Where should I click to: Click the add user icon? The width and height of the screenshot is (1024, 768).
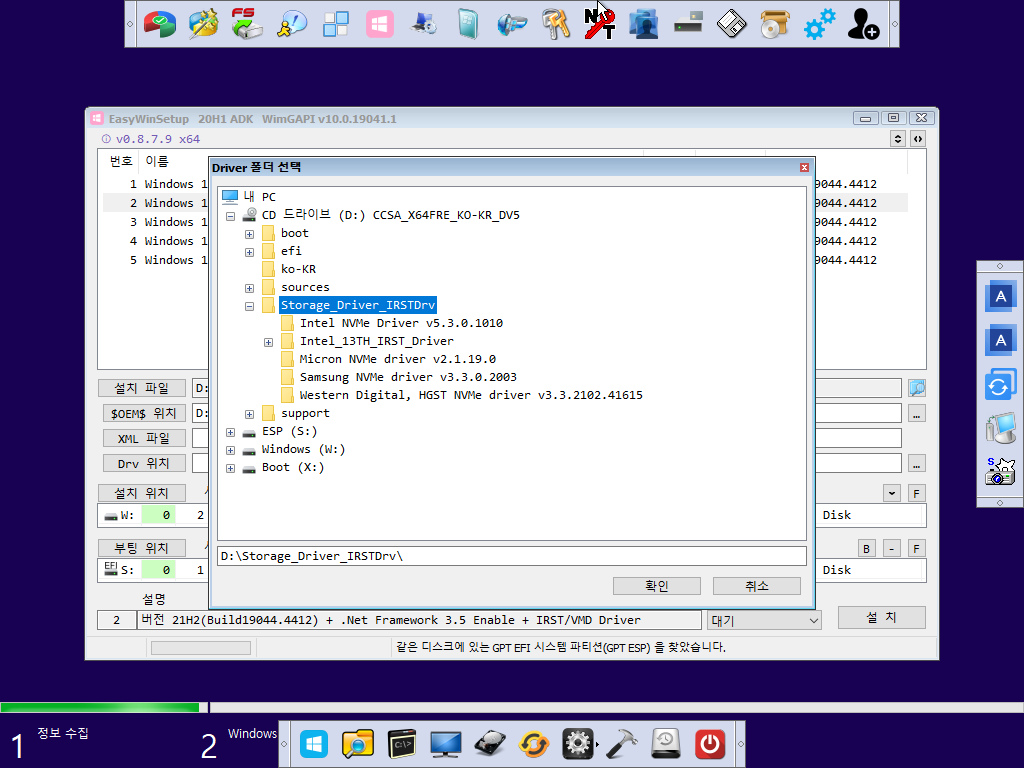[863, 24]
